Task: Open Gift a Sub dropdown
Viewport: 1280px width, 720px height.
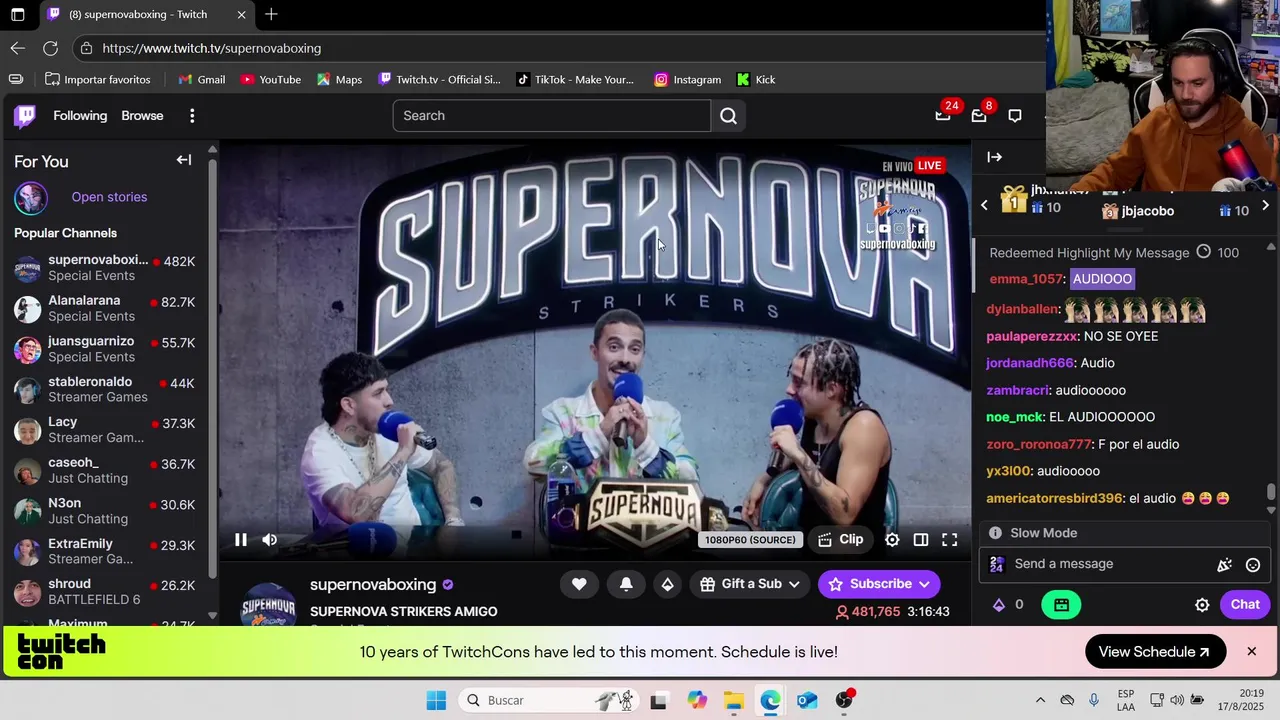Action: (x=750, y=584)
